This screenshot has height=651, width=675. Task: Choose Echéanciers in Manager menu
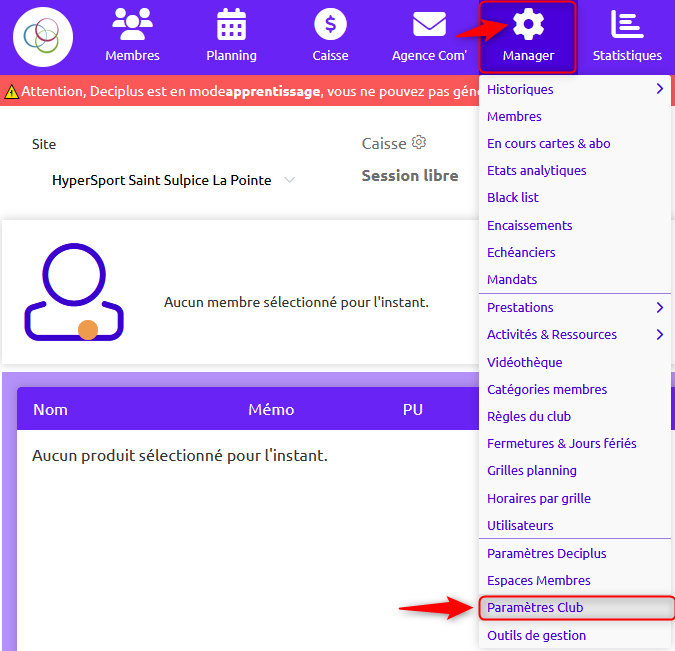(x=521, y=252)
